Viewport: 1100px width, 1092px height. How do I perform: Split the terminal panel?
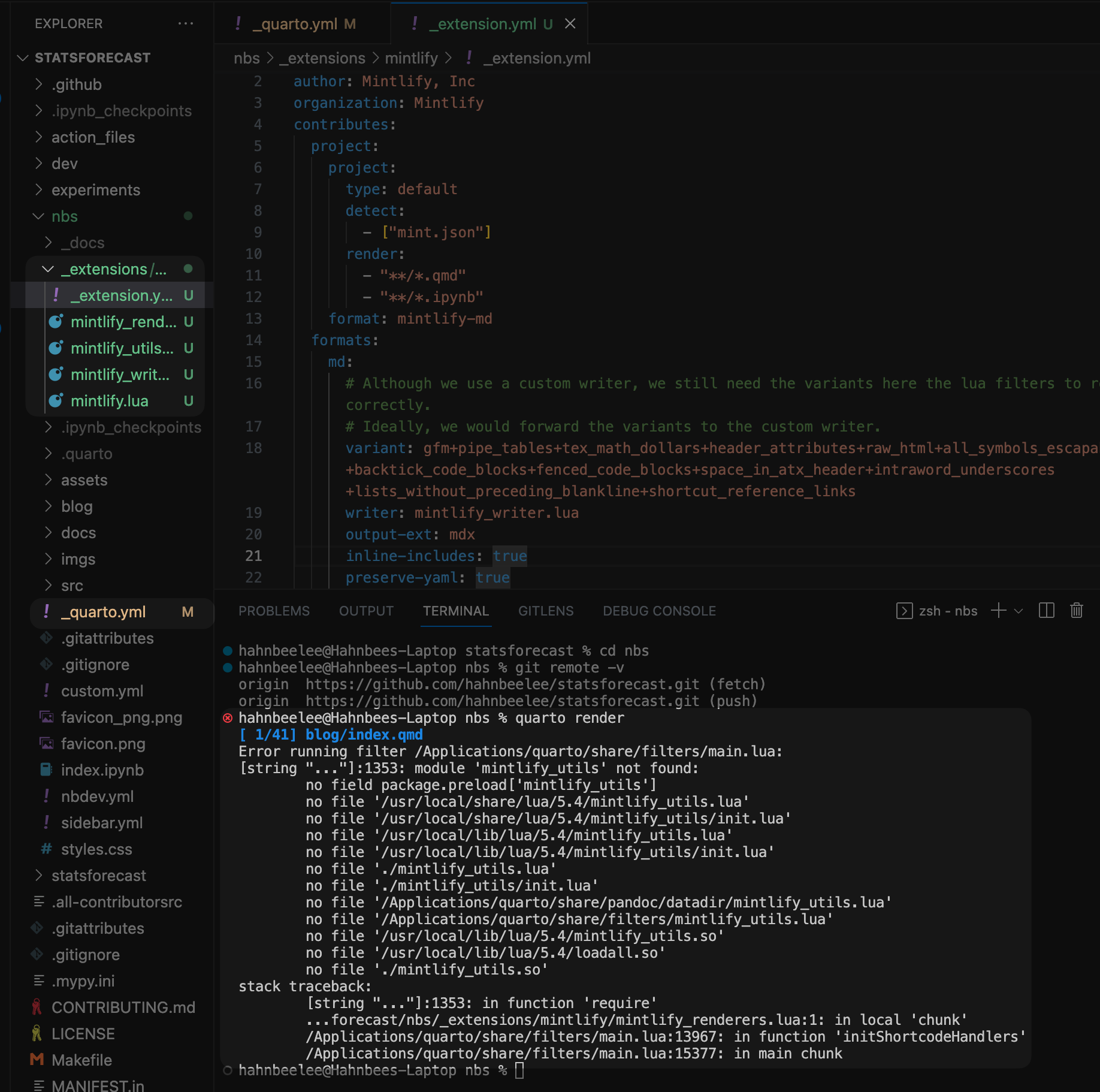coord(1046,611)
